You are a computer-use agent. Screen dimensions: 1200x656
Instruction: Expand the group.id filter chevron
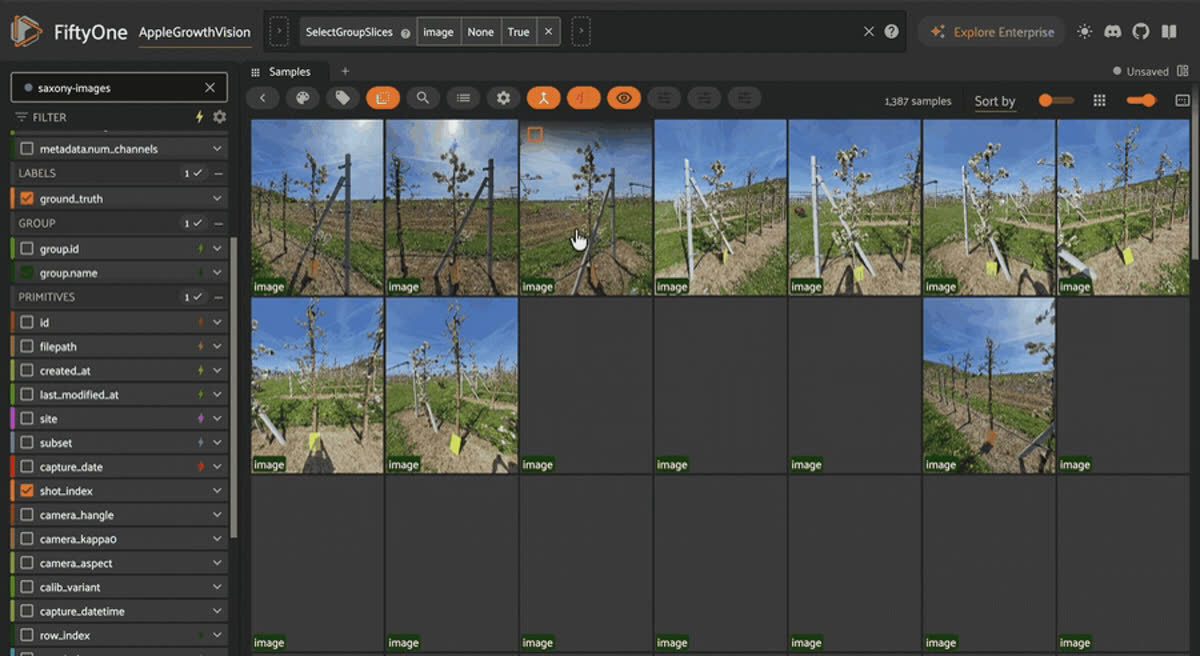(x=217, y=249)
